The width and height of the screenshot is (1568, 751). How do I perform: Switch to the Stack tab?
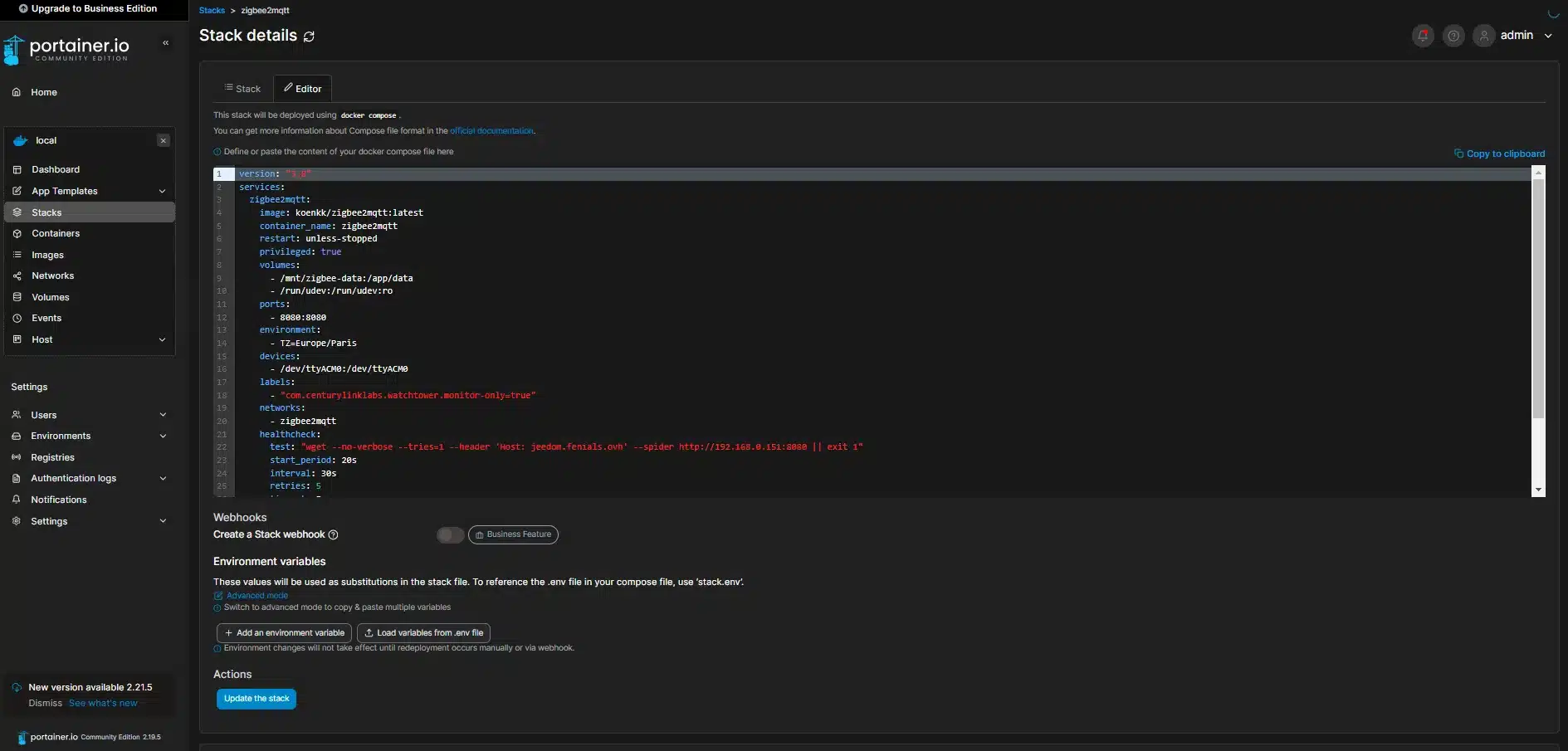[x=242, y=89]
